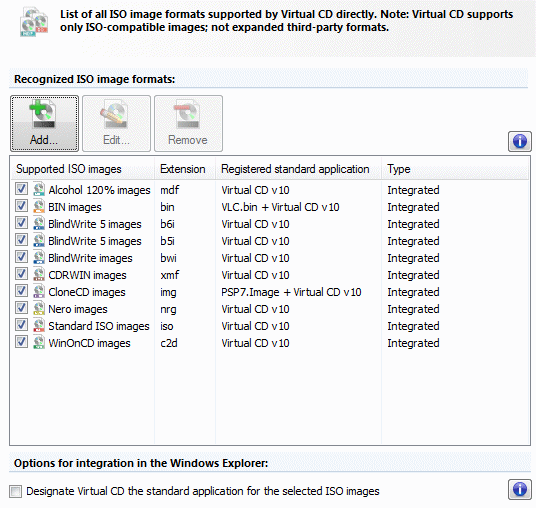Click the CDRWIN images file icon
Screen dimensions: 536x508
[x=39, y=274]
